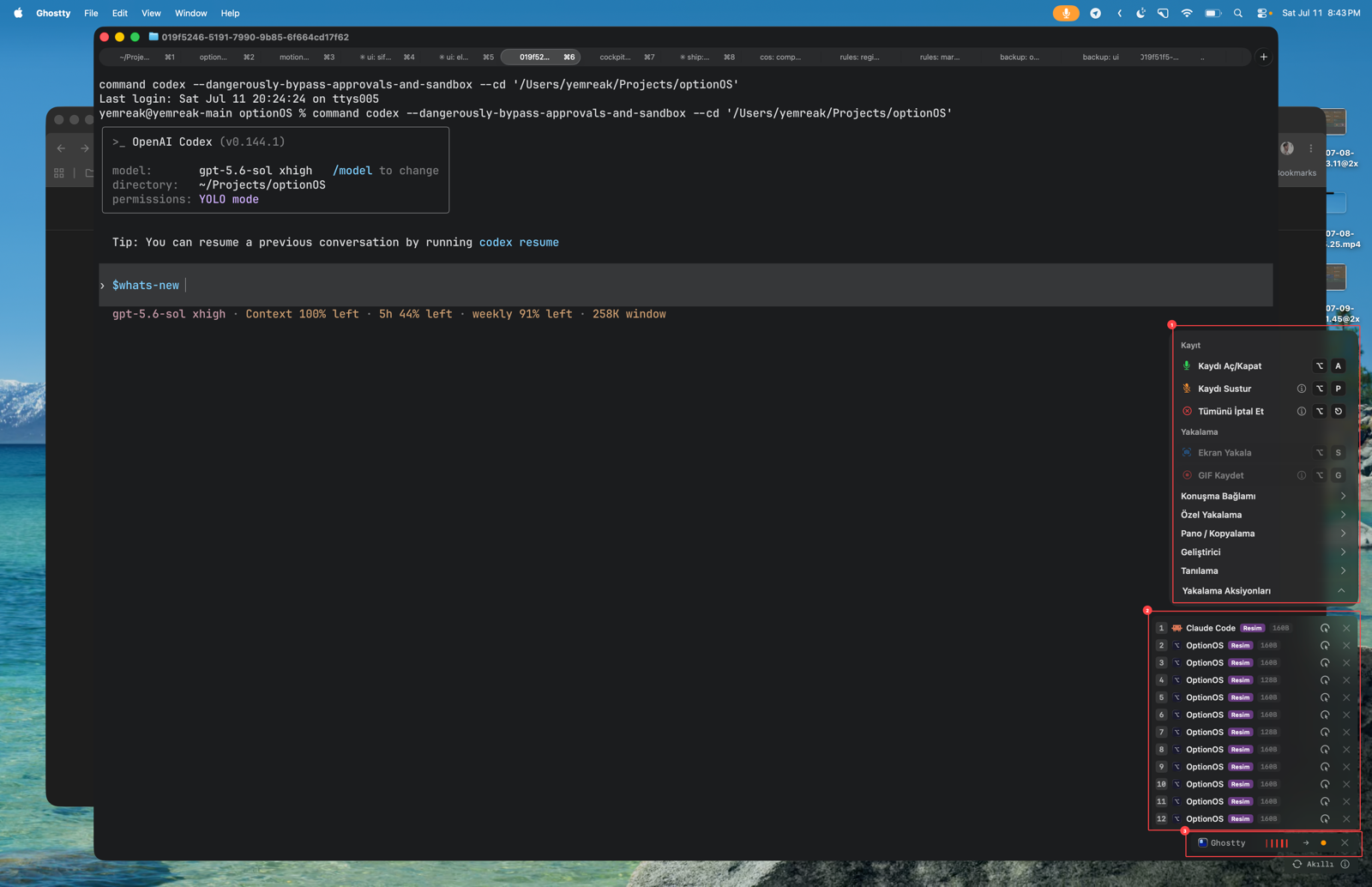This screenshot has width=1372, height=887.
Task: Click the info icon on the Kaydı Sustur row
Action: 1301,389
